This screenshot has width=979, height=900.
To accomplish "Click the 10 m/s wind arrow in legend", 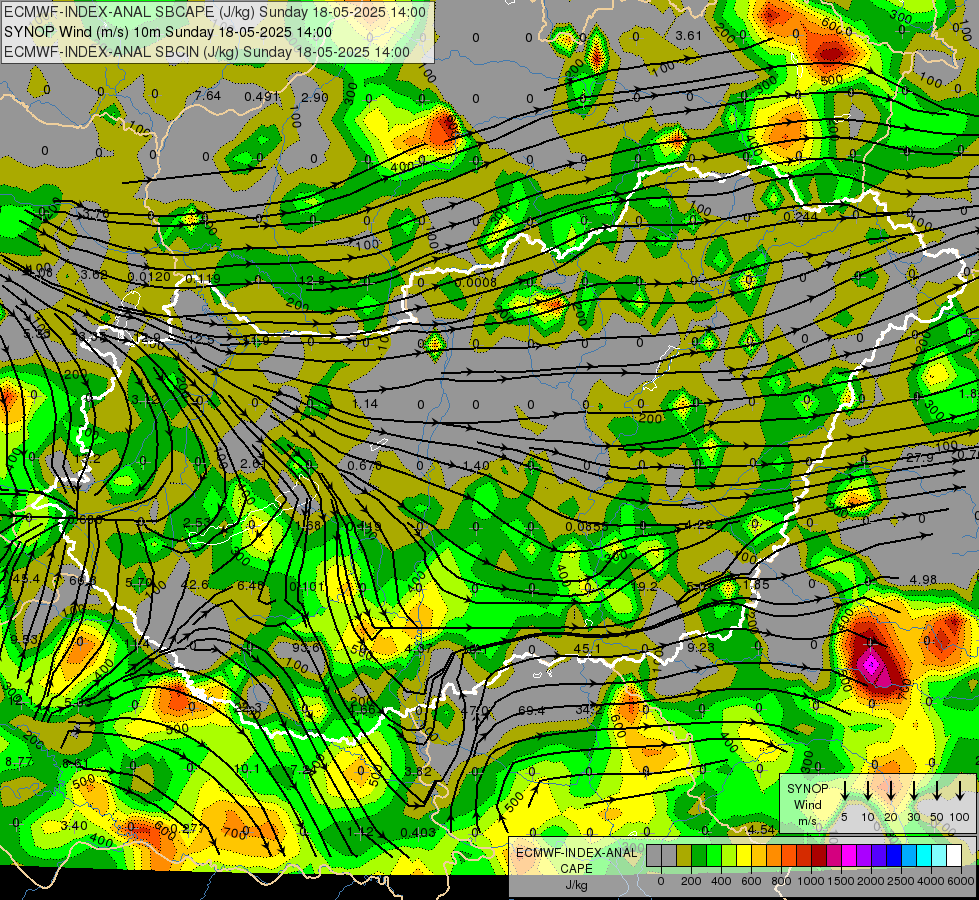I will click(x=868, y=790).
